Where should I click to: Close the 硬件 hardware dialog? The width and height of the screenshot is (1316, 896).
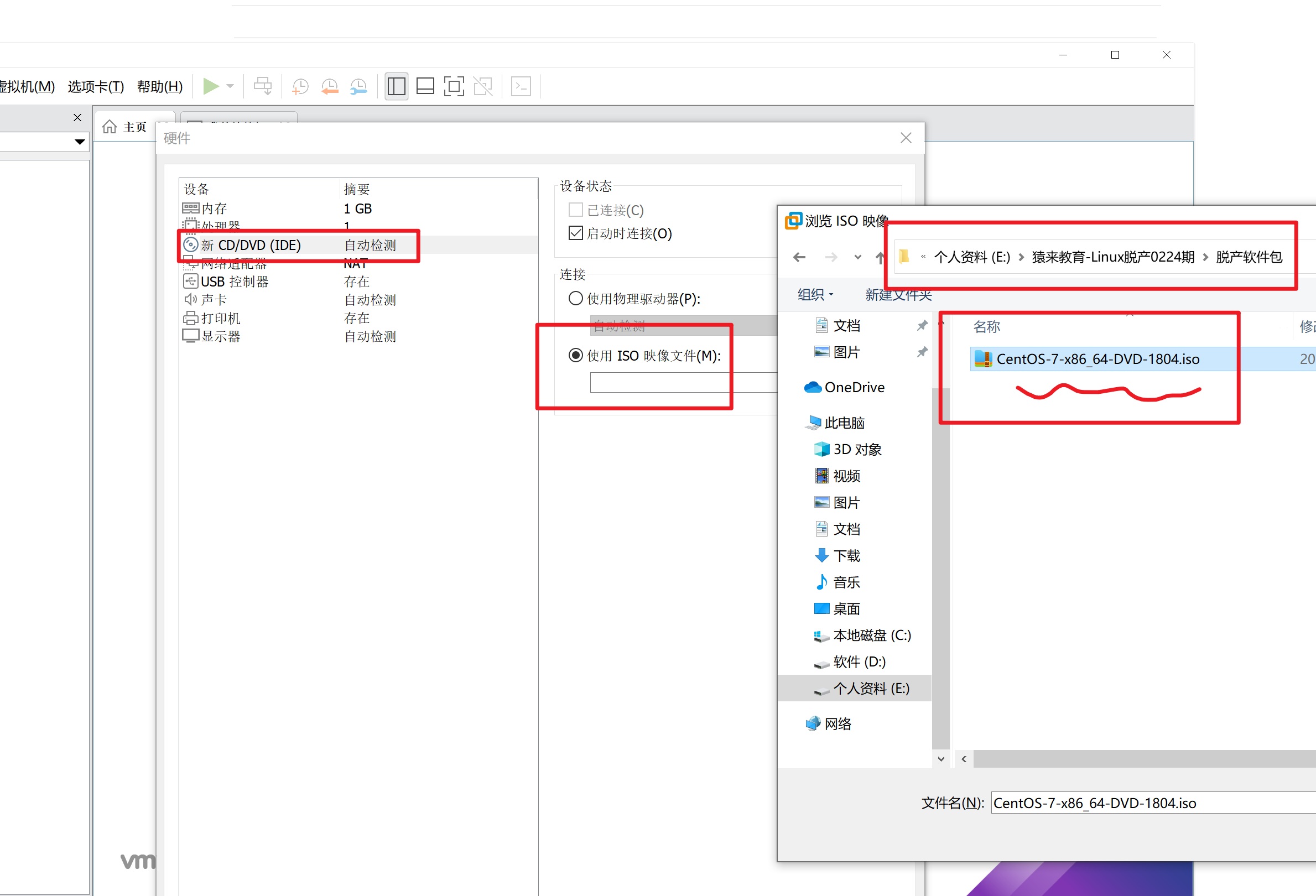click(906, 138)
